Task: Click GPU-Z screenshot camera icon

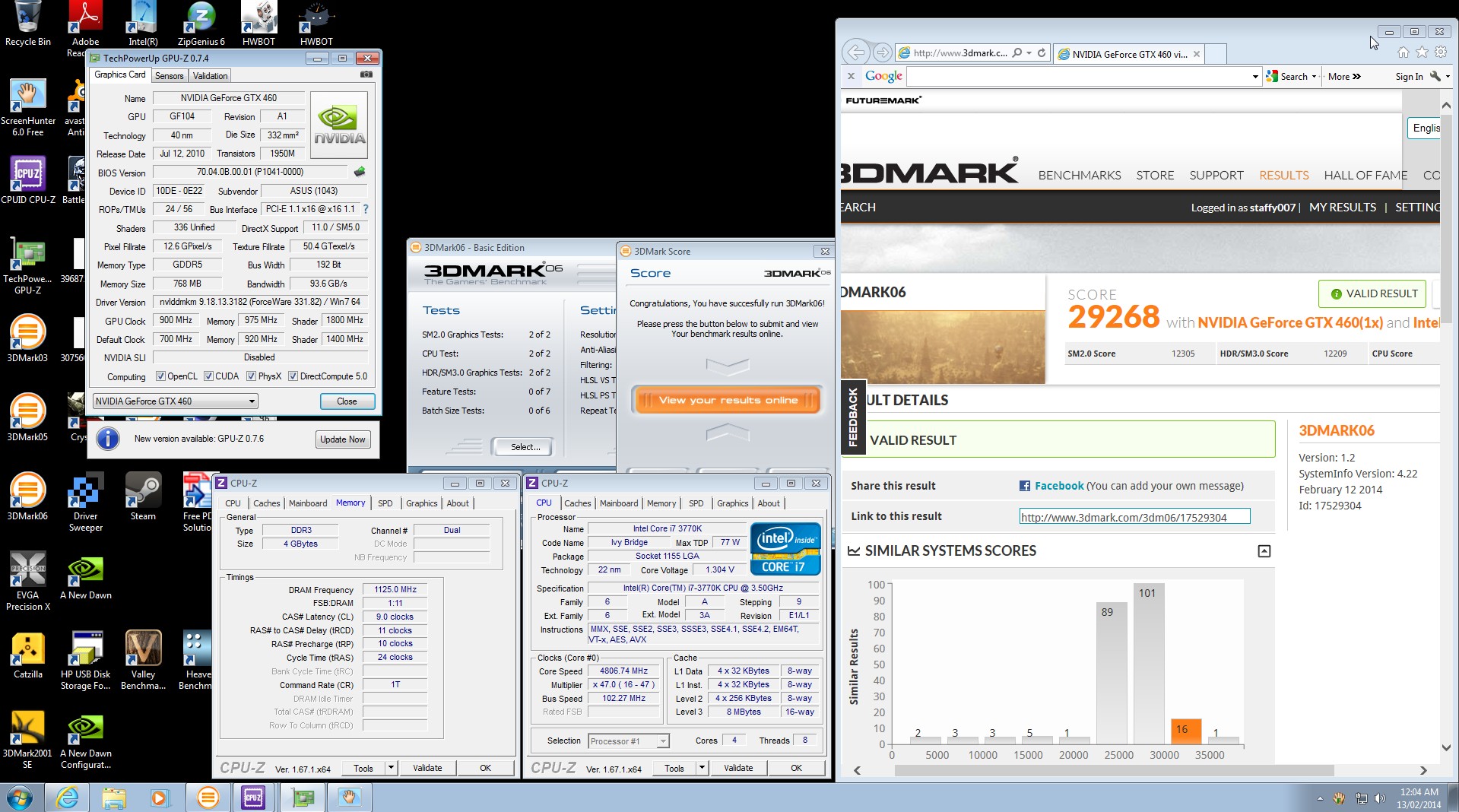Action: pyautogui.click(x=366, y=75)
